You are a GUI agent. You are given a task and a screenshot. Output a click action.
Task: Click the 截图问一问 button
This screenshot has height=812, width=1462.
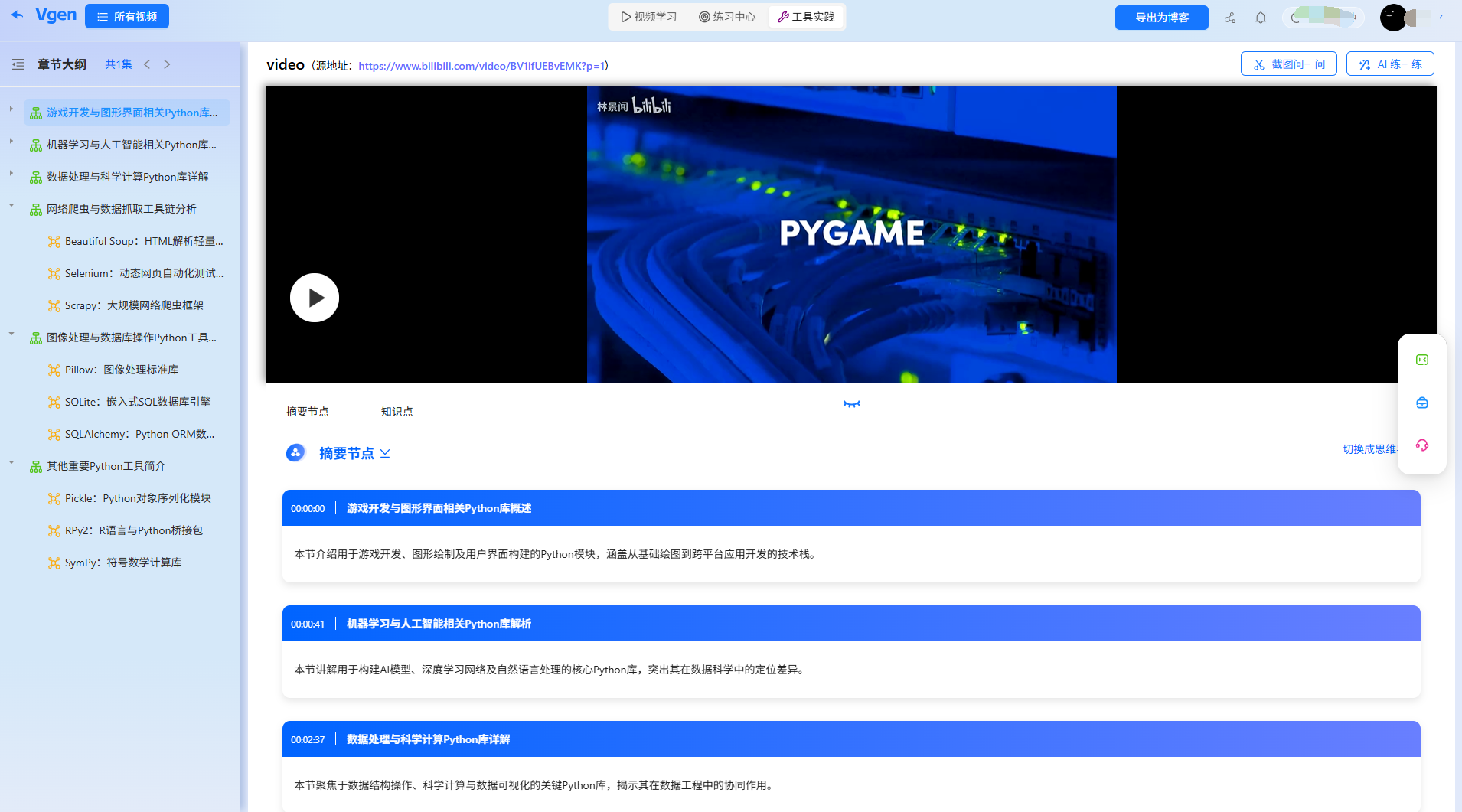pos(1289,64)
